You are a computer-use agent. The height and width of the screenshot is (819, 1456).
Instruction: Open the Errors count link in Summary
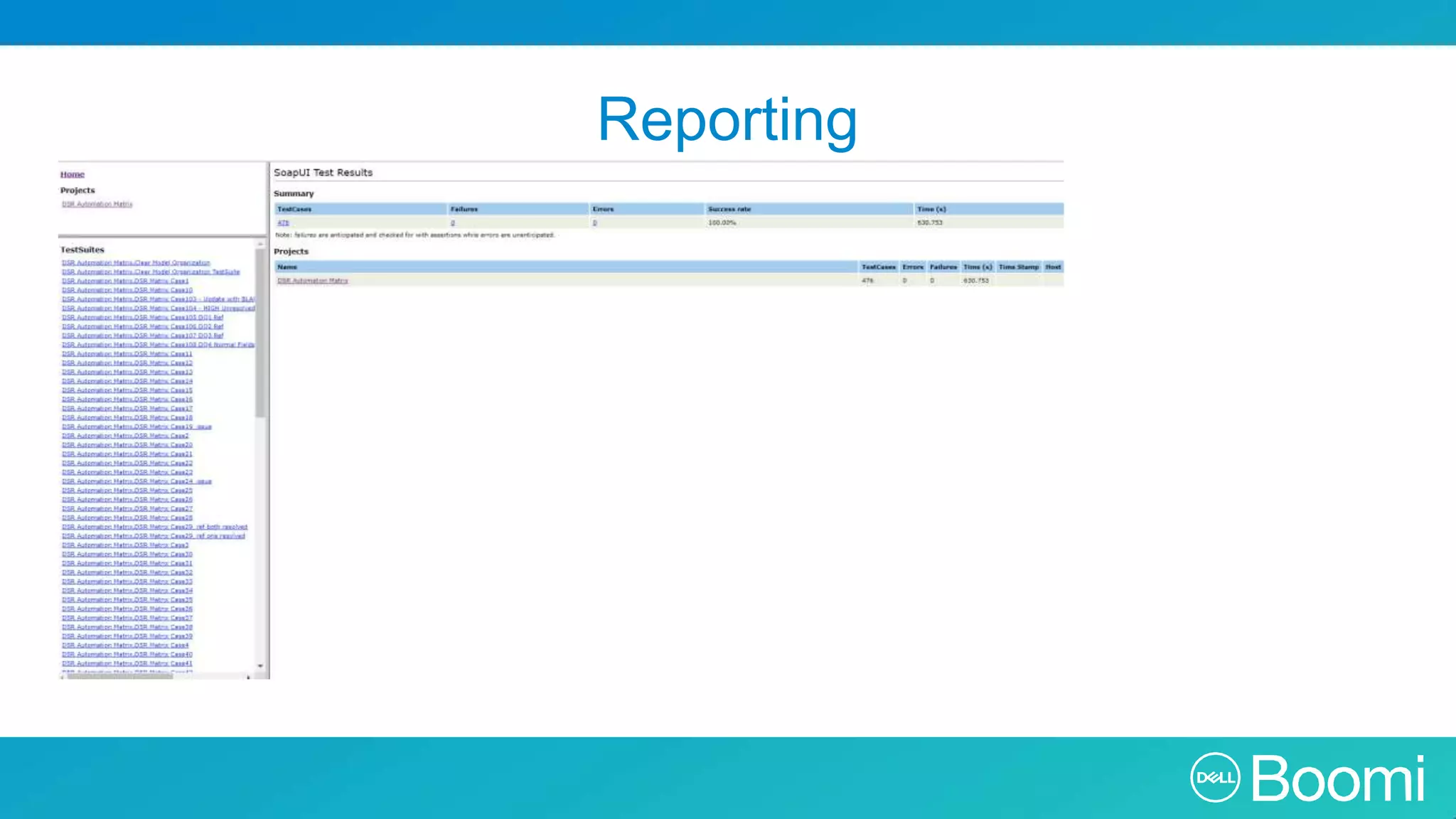pyautogui.click(x=594, y=223)
